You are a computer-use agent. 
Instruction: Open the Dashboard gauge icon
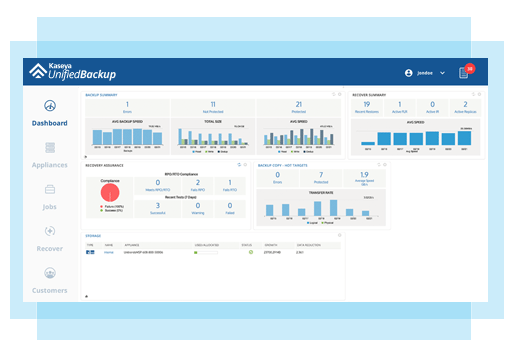(50, 106)
